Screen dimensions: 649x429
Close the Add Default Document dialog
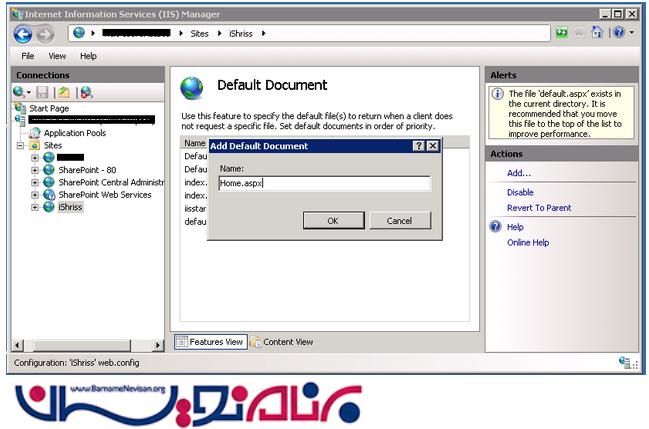pyautogui.click(x=433, y=146)
